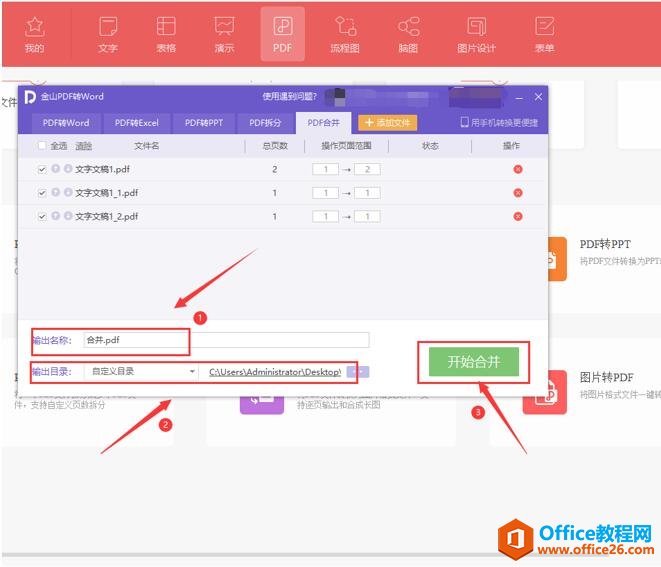Uncheck the 文字文稿1_2.pdf checkbox
The width and height of the screenshot is (661, 567).
(42, 217)
